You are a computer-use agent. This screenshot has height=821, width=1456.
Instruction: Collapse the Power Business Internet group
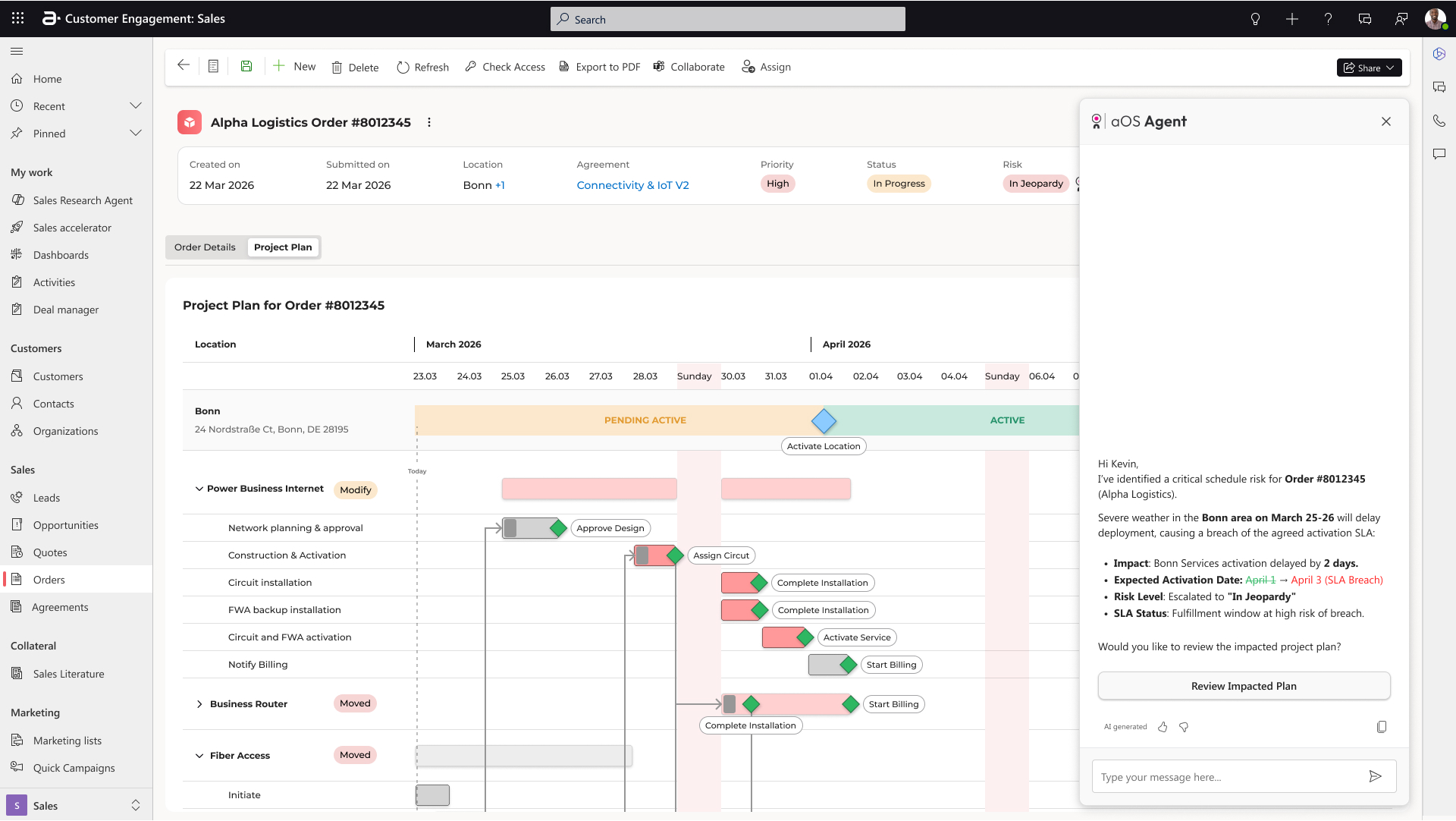pos(199,489)
